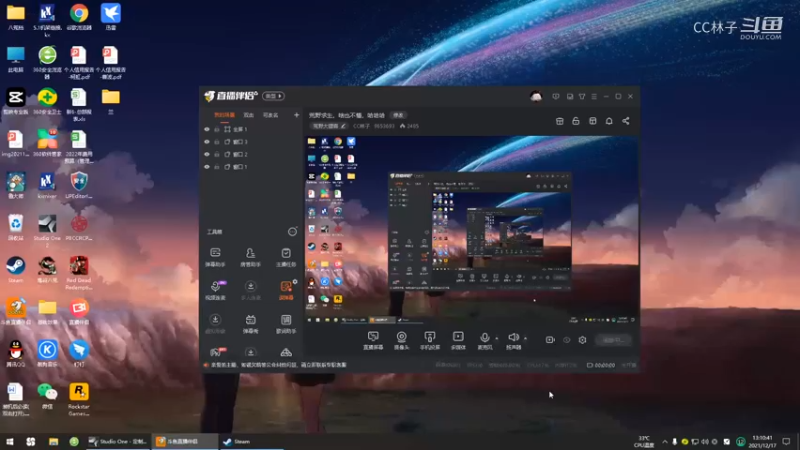Expand the microphone options arrow
Image resolution: width=800 pixels, height=450 pixels.
click(x=496, y=338)
